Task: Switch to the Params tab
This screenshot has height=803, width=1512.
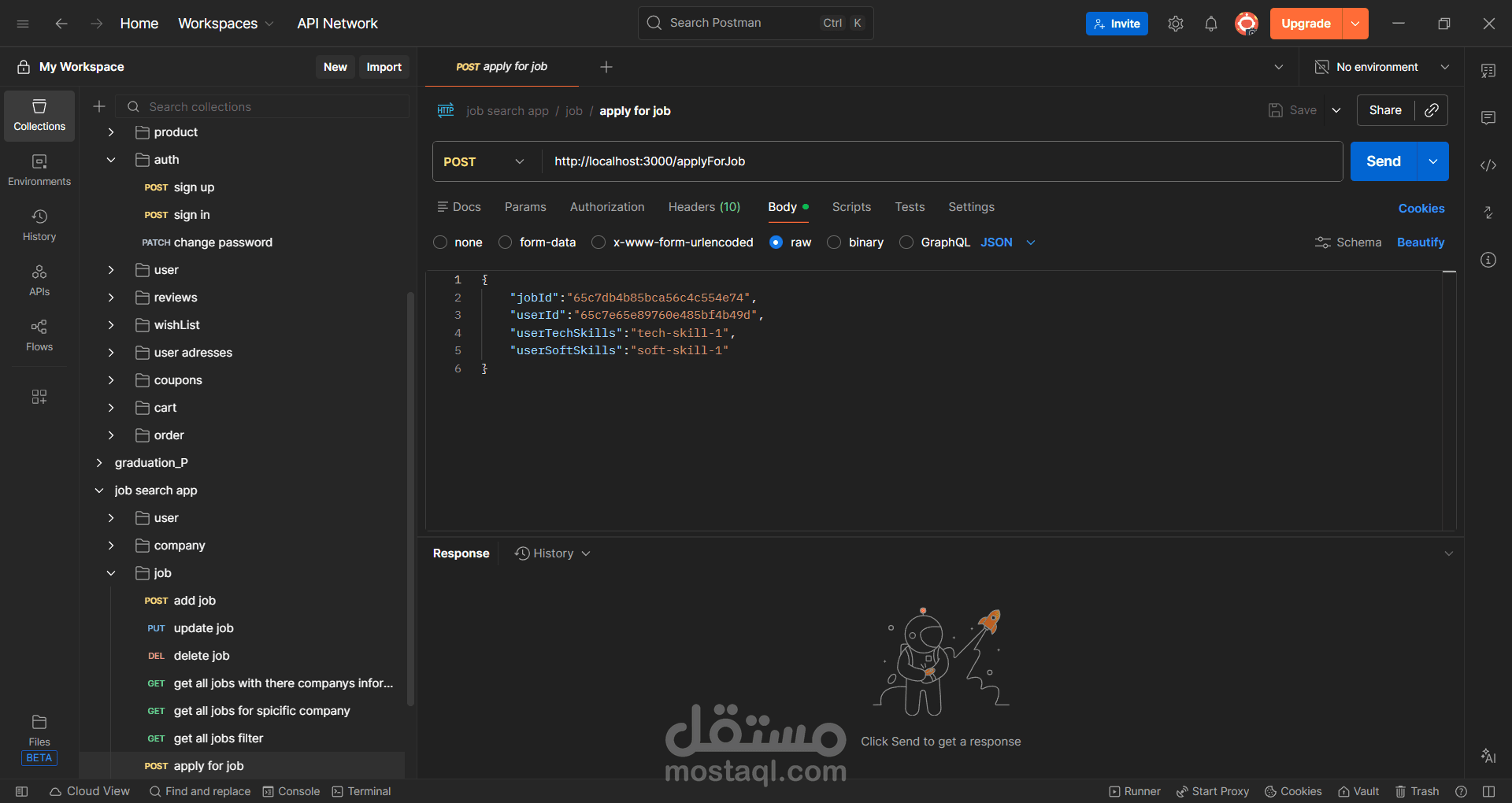Action: coord(525,207)
